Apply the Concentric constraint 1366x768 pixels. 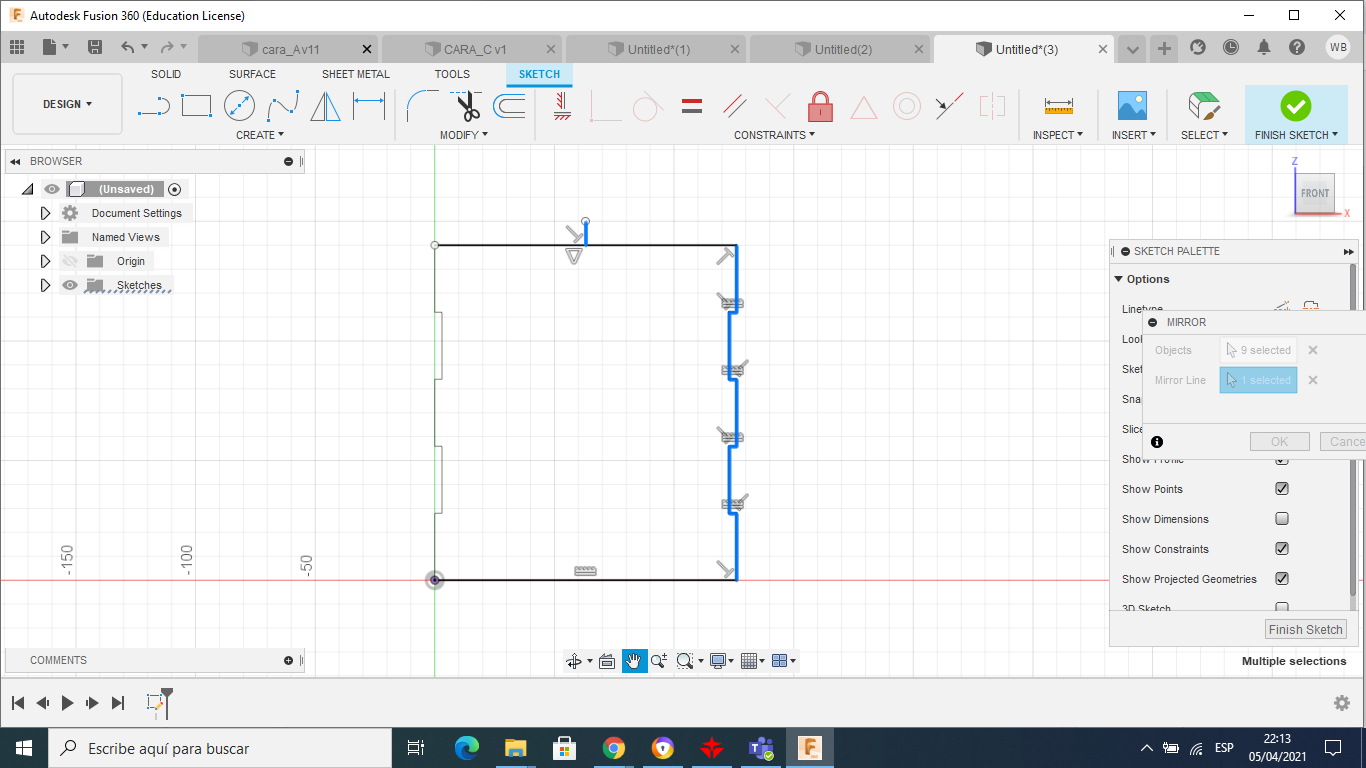point(907,106)
